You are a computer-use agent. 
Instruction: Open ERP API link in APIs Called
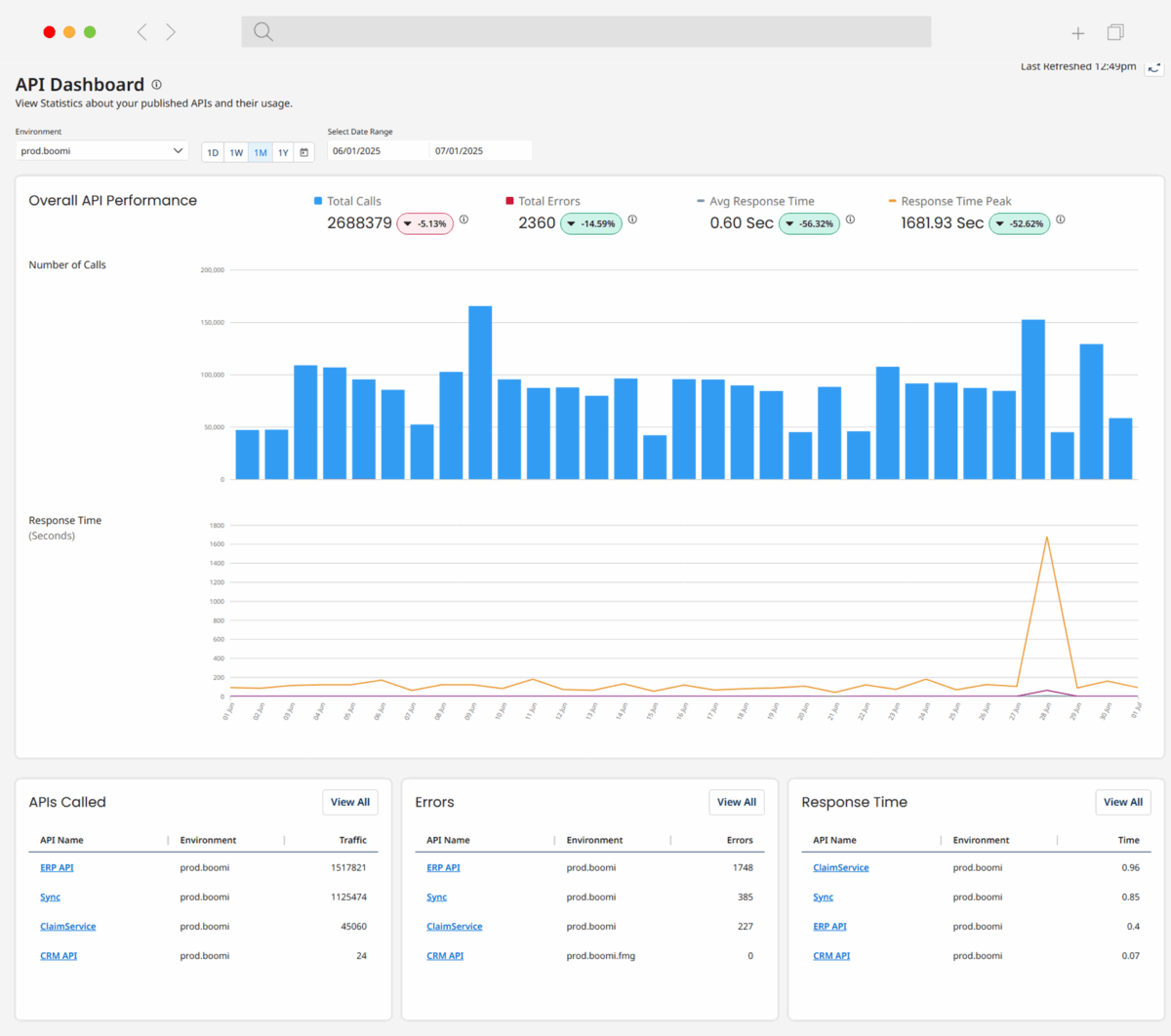pyautogui.click(x=57, y=867)
